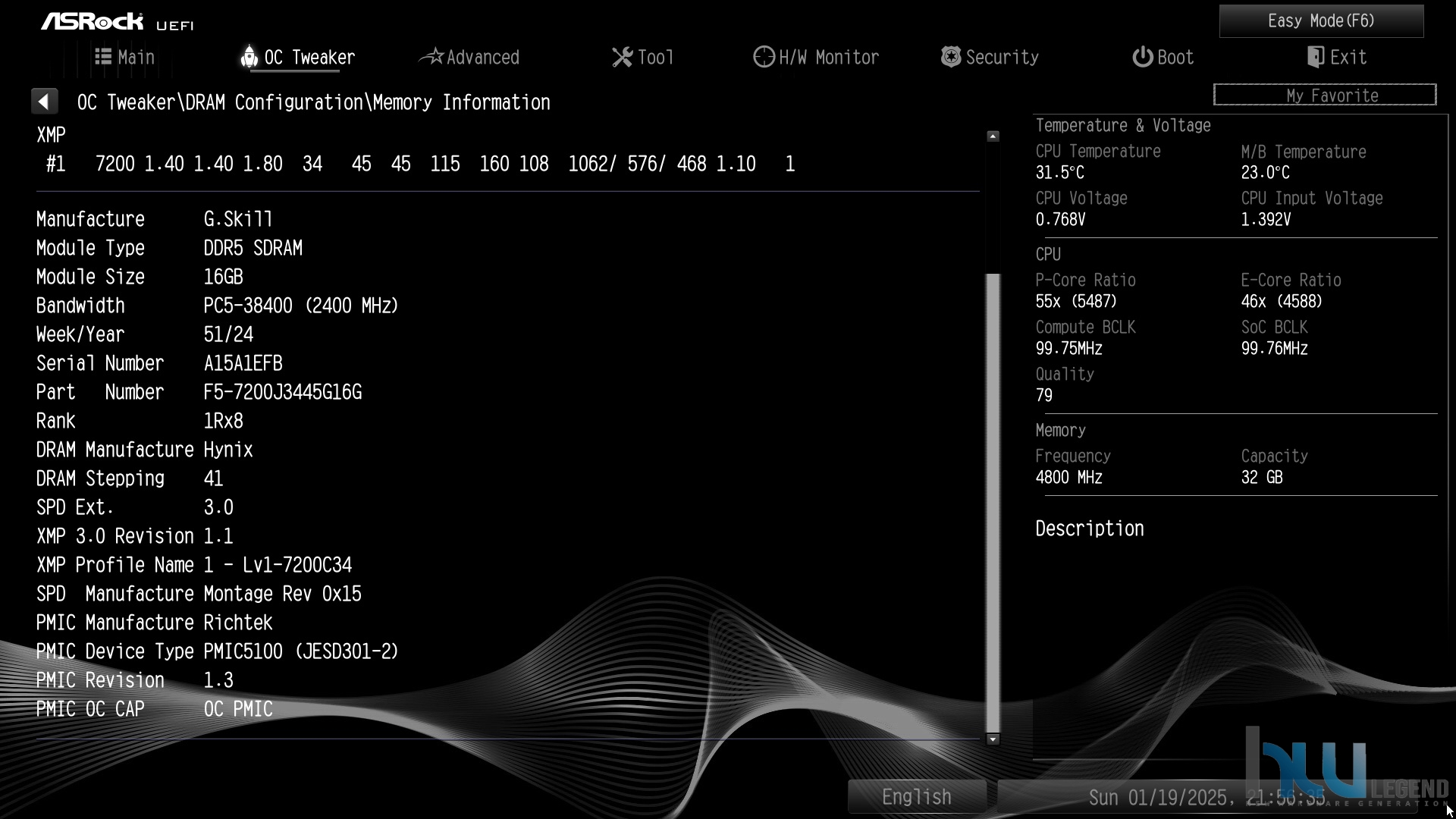This screenshot has width=1456, height=819.
Task: Open My Favorite page
Action: 1325,95
